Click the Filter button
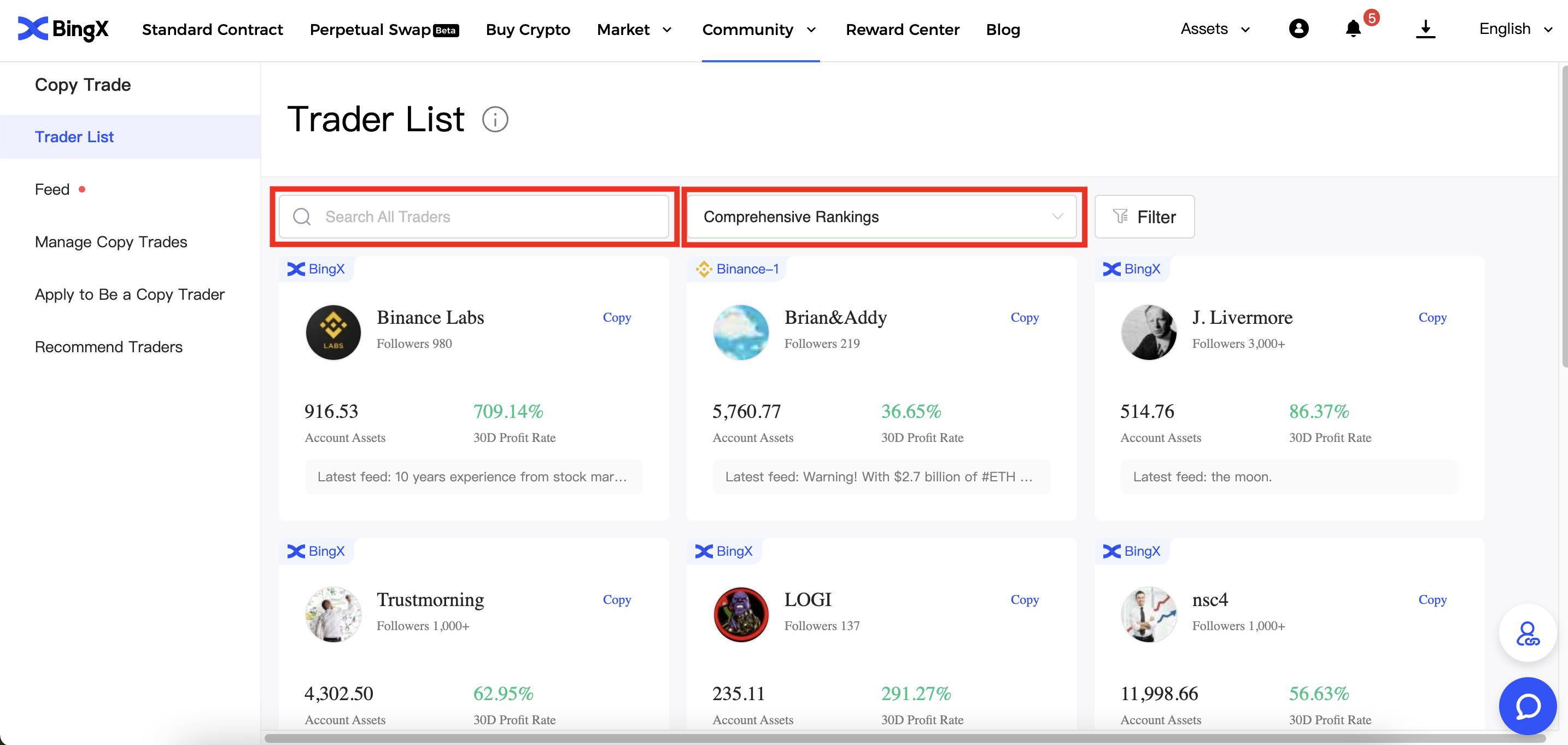This screenshot has width=1568, height=745. (x=1144, y=217)
